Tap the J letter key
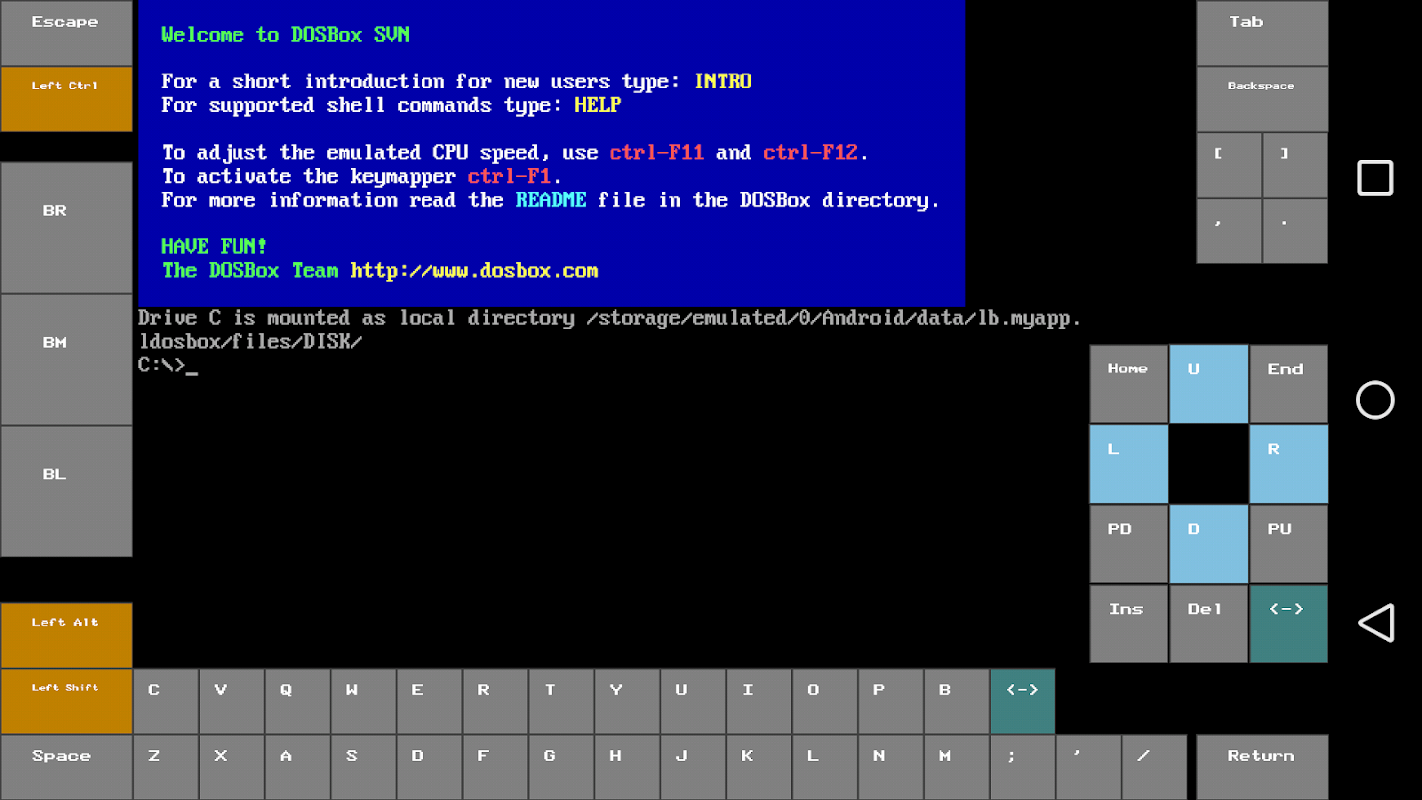Image resolution: width=1422 pixels, height=800 pixels. (694, 767)
